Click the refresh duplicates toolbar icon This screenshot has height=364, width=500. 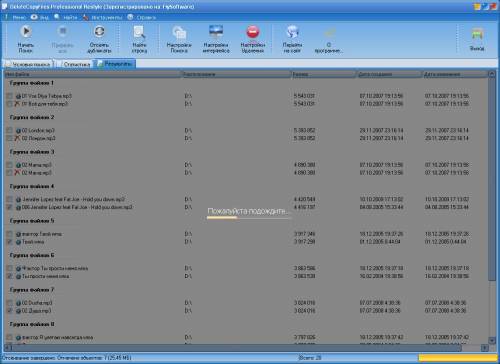pyautogui.click(x=99, y=32)
